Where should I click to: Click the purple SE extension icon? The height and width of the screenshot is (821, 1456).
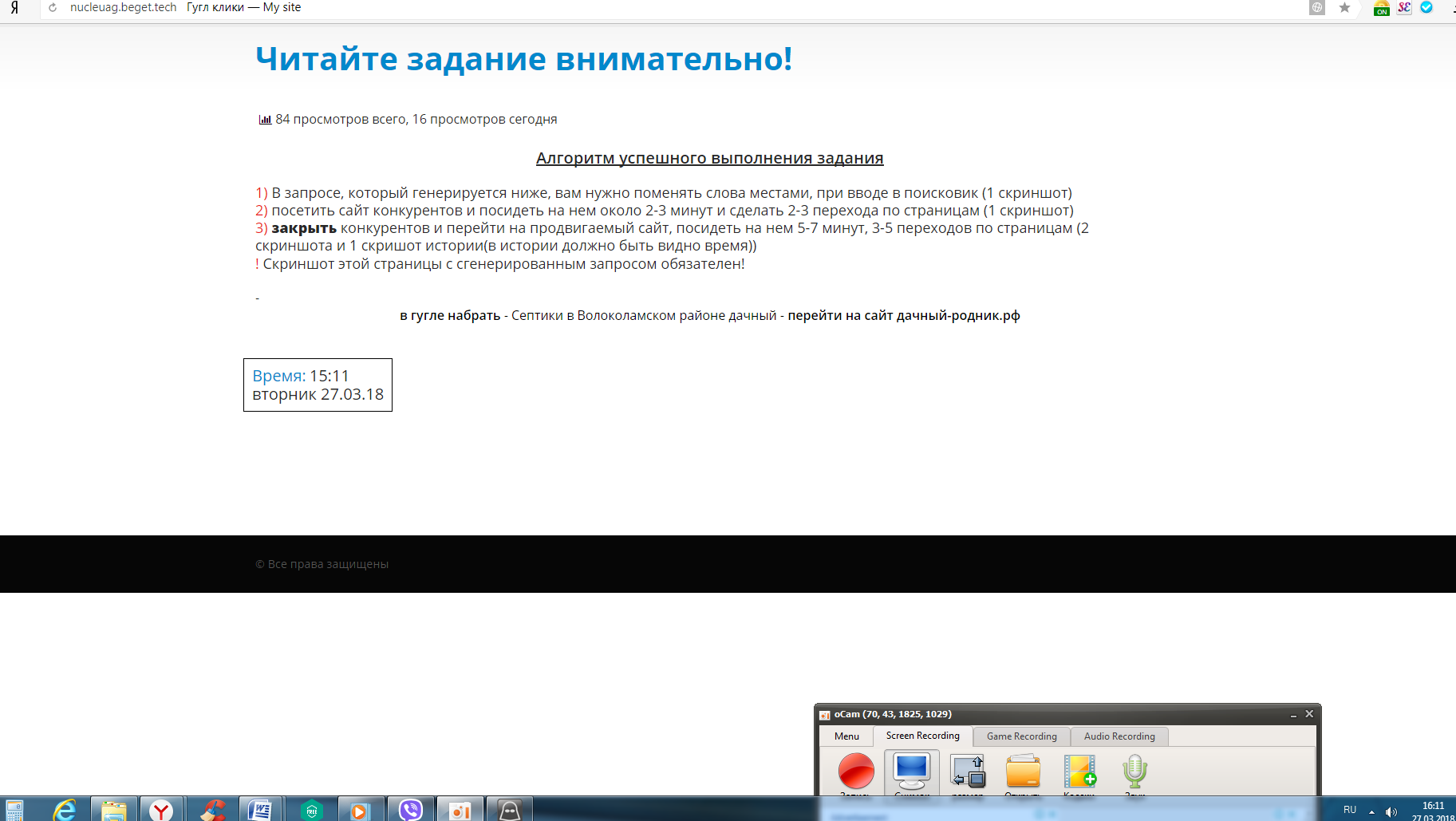(1404, 8)
